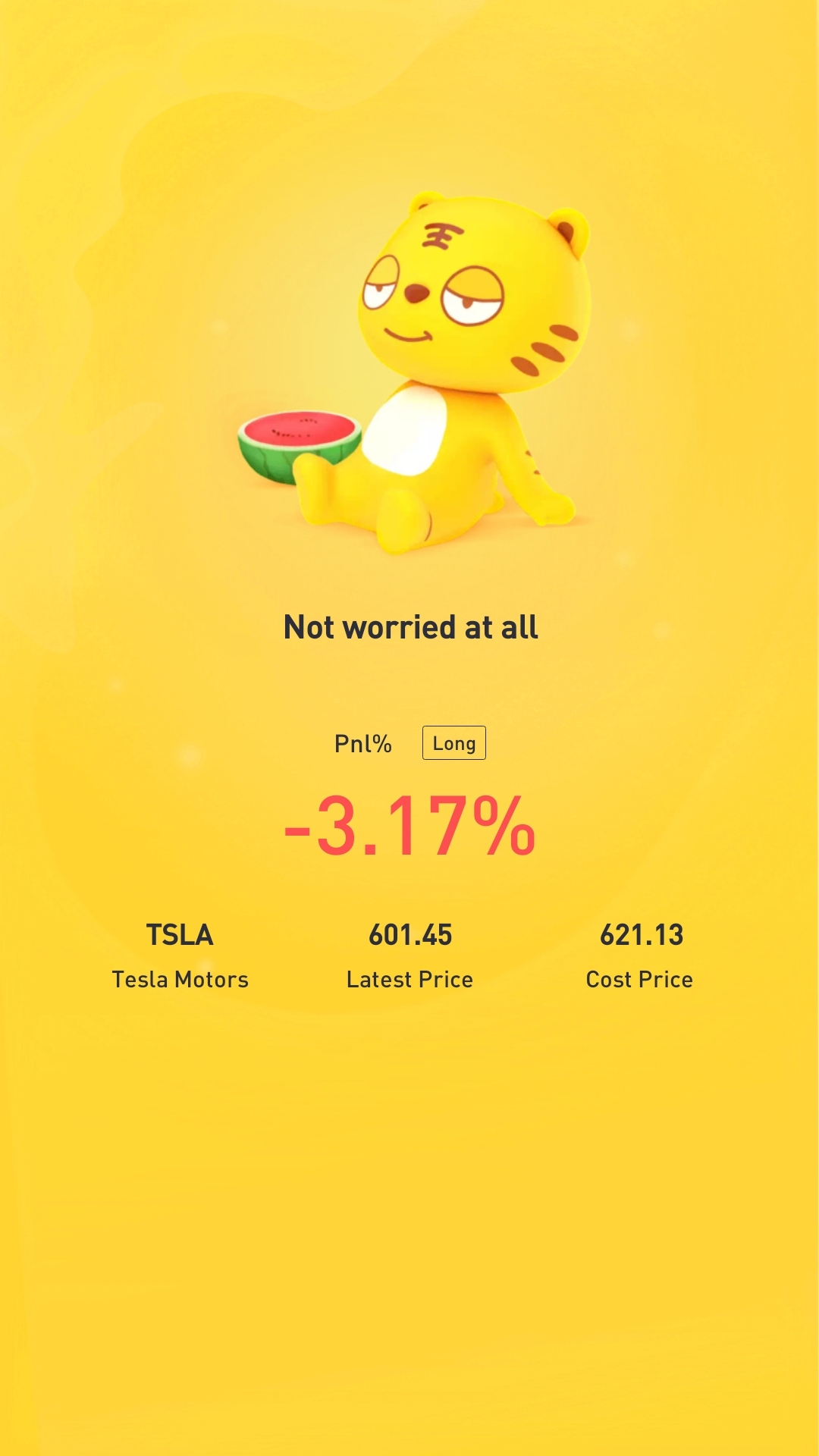Screen dimensions: 819x1456
Task: Click the tiger's forehead stripe marking
Action: coord(441,237)
